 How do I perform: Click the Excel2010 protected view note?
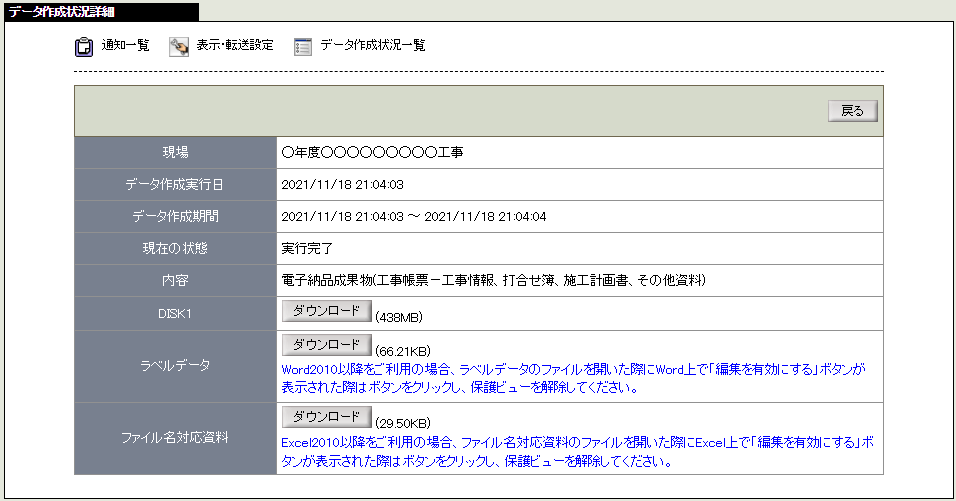[x=577, y=452]
